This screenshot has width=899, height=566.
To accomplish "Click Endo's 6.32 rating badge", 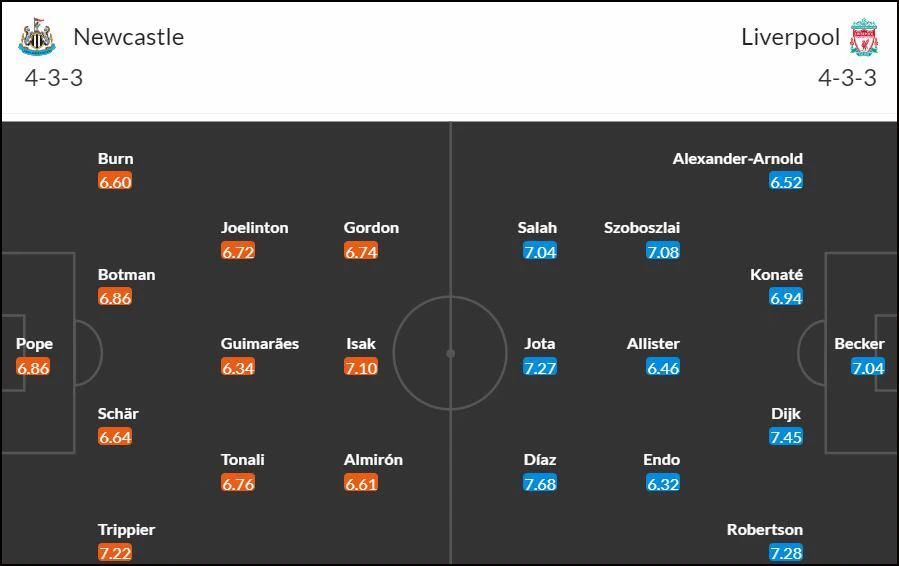I will point(663,483).
